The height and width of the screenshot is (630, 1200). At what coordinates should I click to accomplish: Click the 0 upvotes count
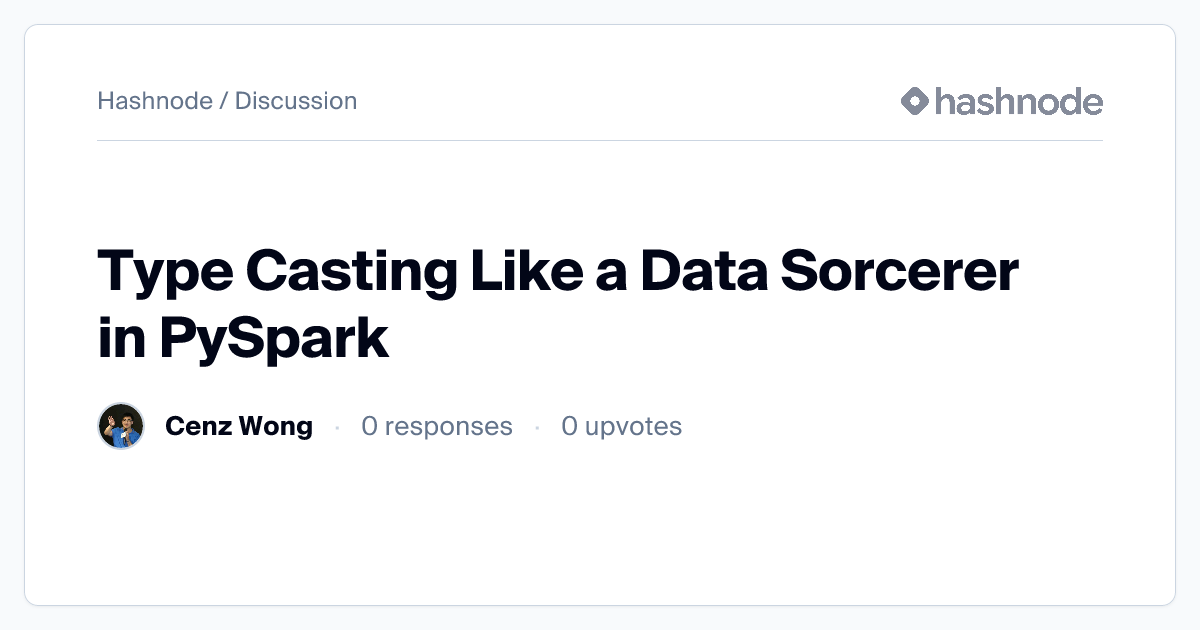point(621,426)
